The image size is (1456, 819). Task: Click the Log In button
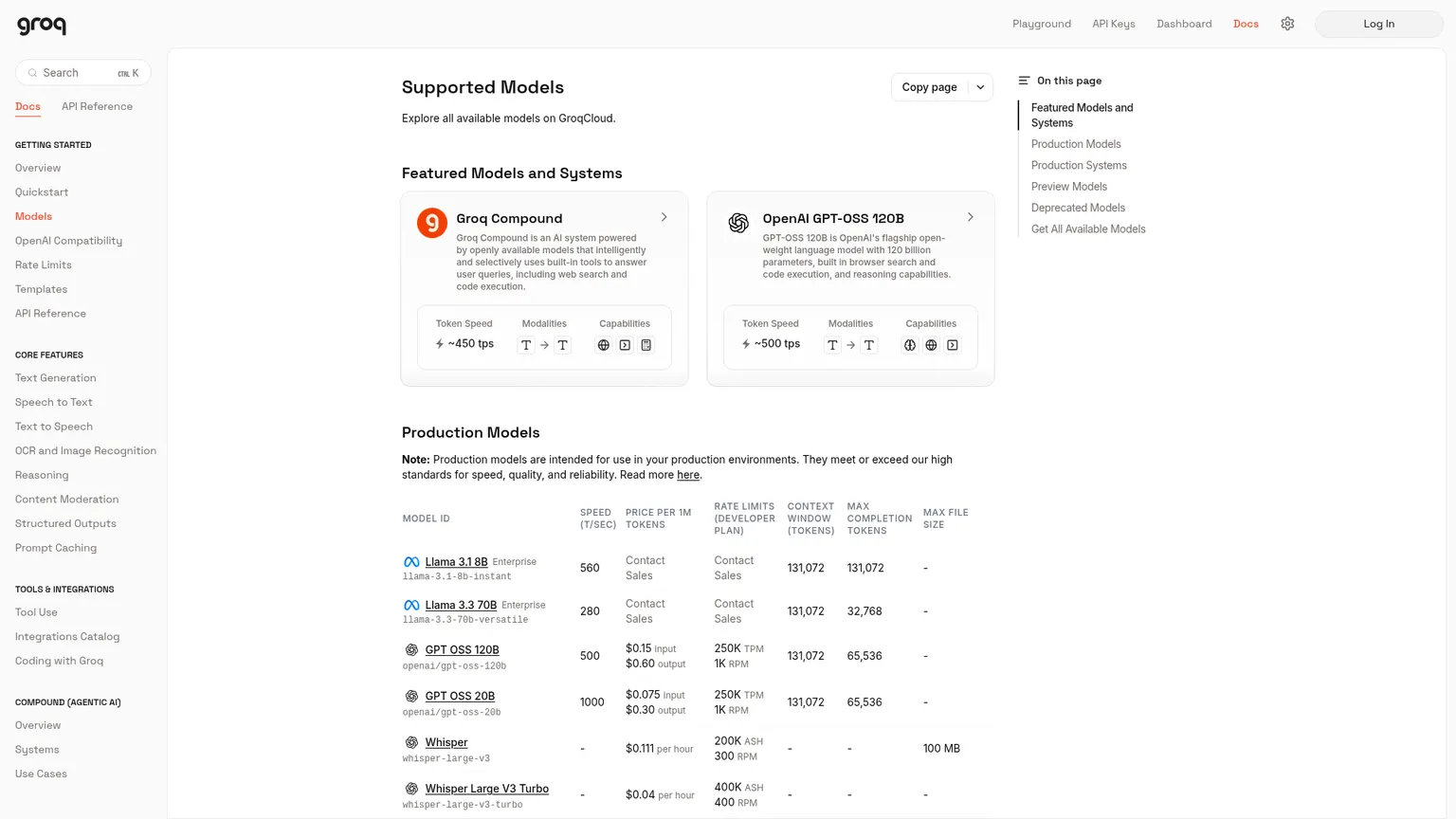point(1378,24)
